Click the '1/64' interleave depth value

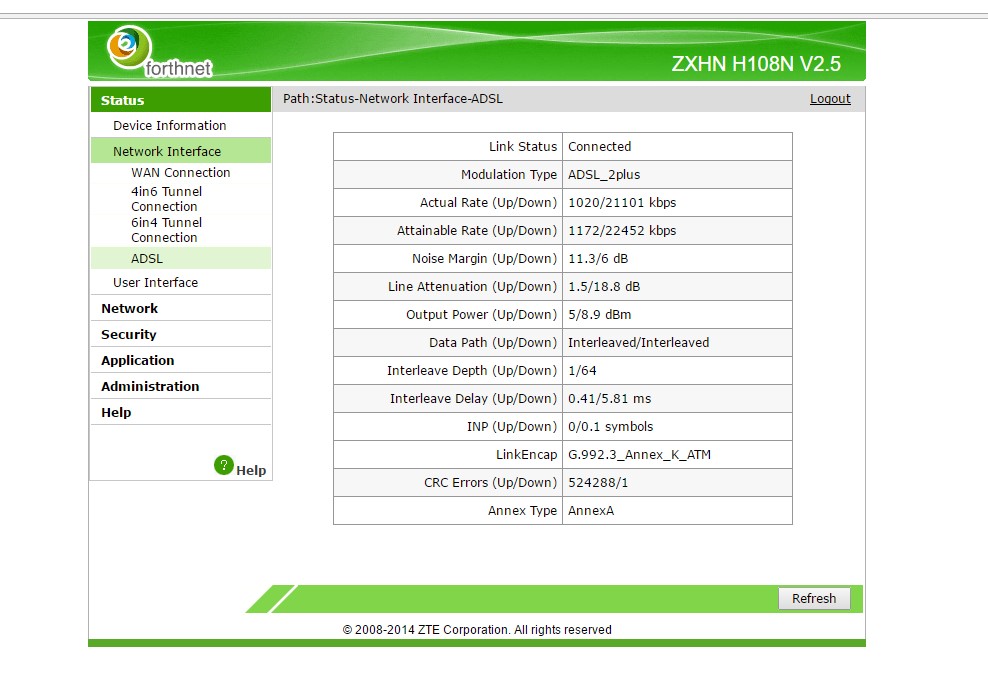(x=582, y=370)
